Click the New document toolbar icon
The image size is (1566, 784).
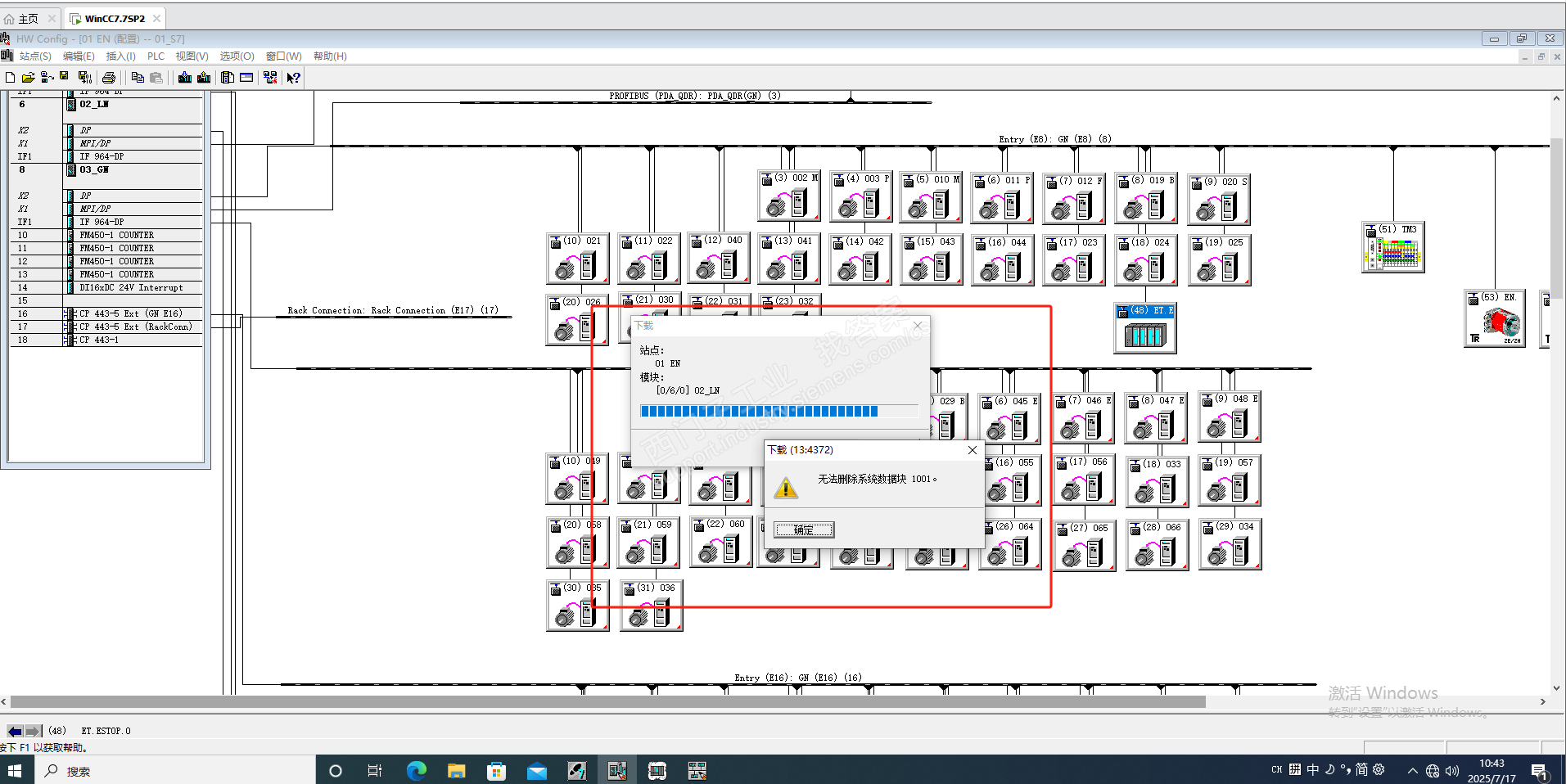[x=10, y=78]
